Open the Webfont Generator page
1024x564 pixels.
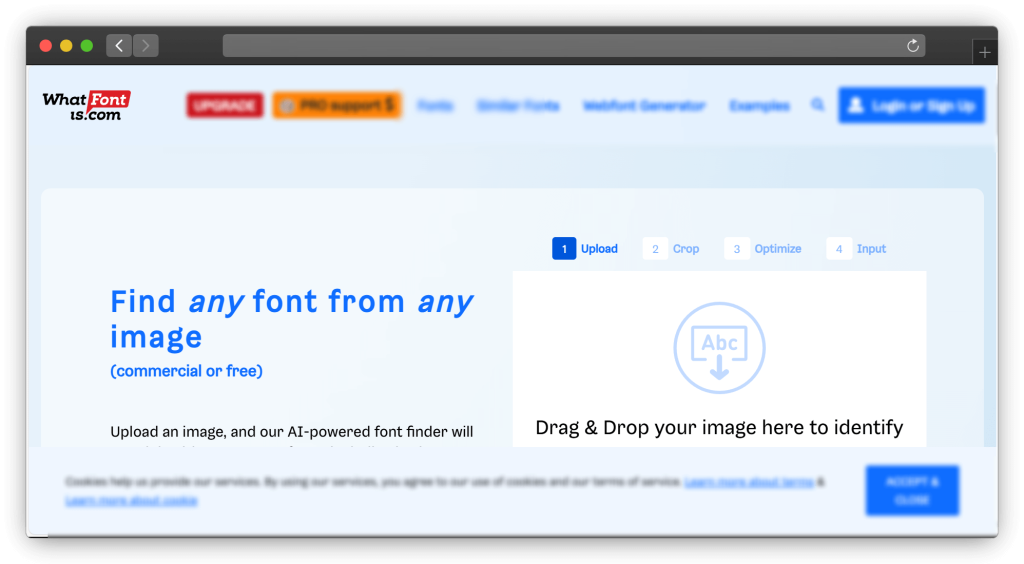pos(644,105)
